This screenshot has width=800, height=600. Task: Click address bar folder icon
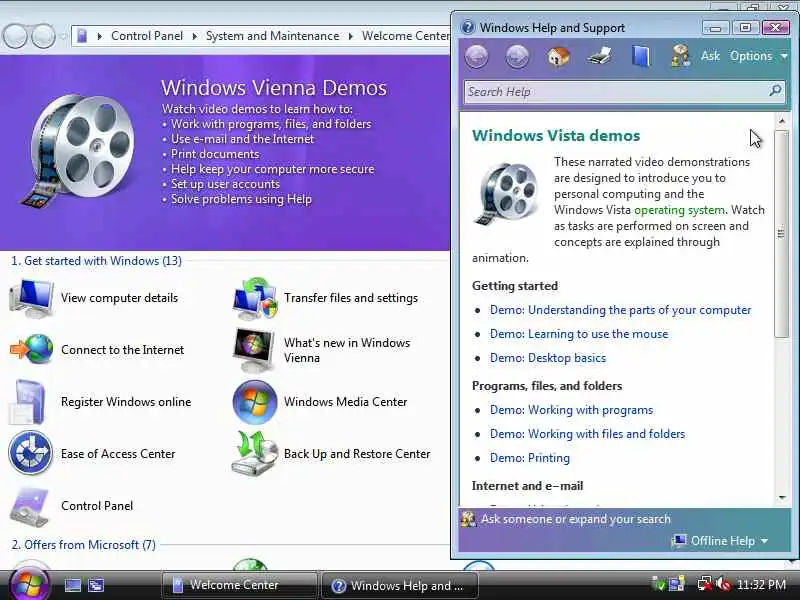[x=82, y=36]
